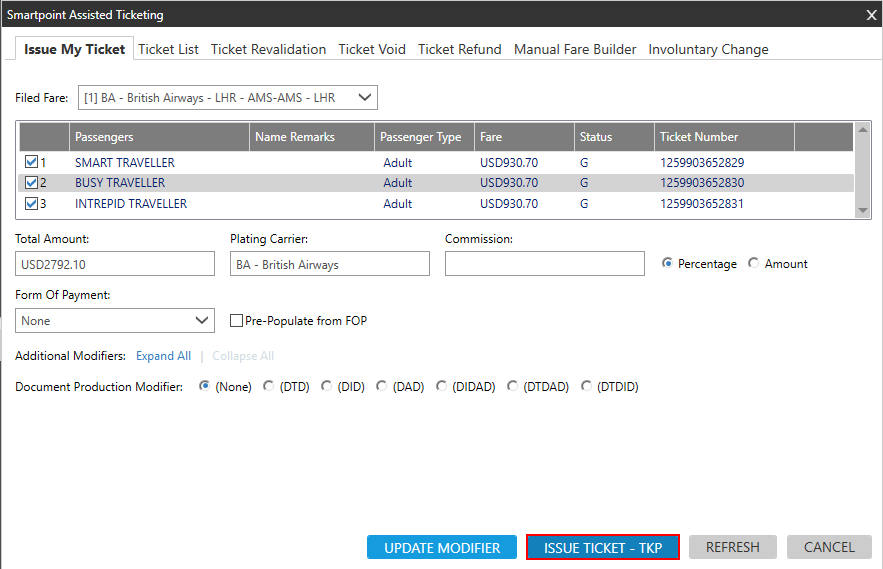Enable Pre-Populate from FOP checkbox
This screenshot has width=883, height=569.
pyautogui.click(x=237, y=321)
